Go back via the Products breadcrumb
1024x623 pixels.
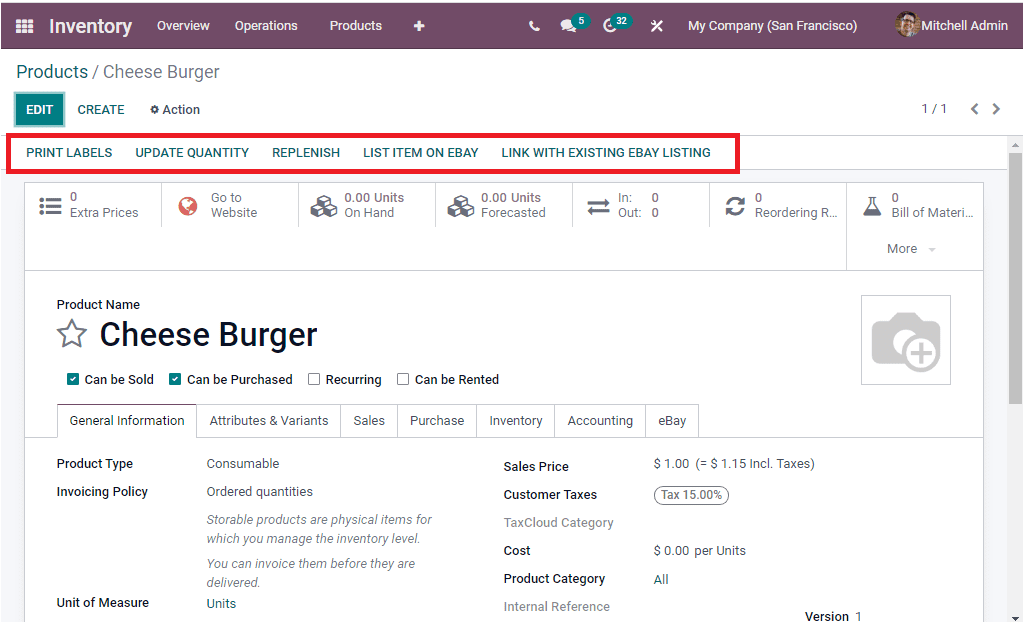tap(51, 71)
